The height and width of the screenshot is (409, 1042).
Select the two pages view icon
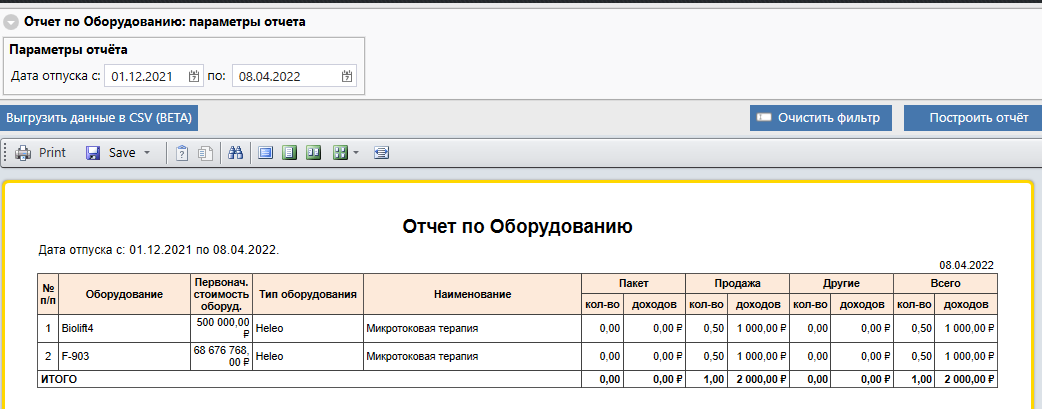313,153
